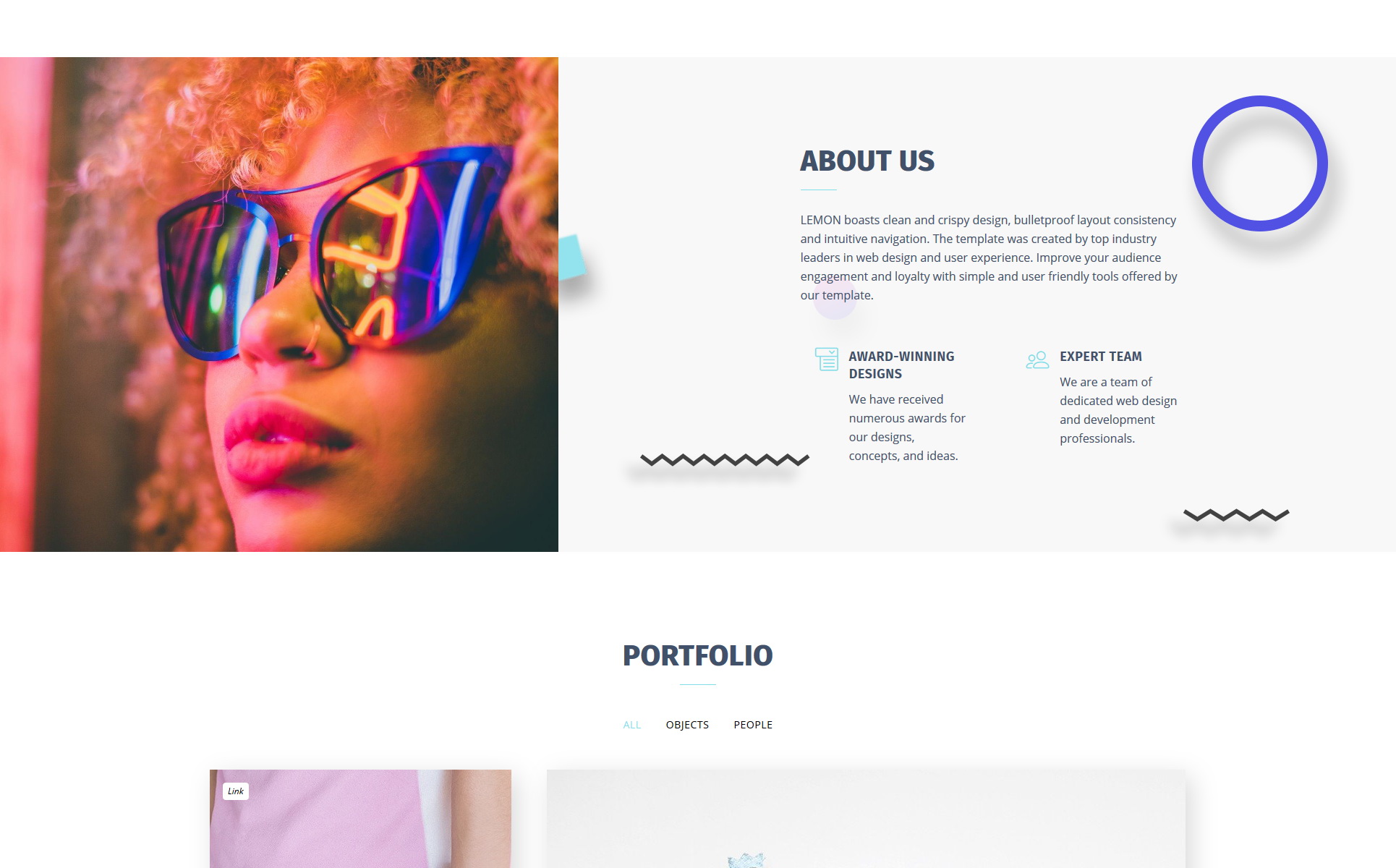Screen dimensions: 1396x868
Task: Click the award-winning designs certificate icon
Action: [826, 359]
